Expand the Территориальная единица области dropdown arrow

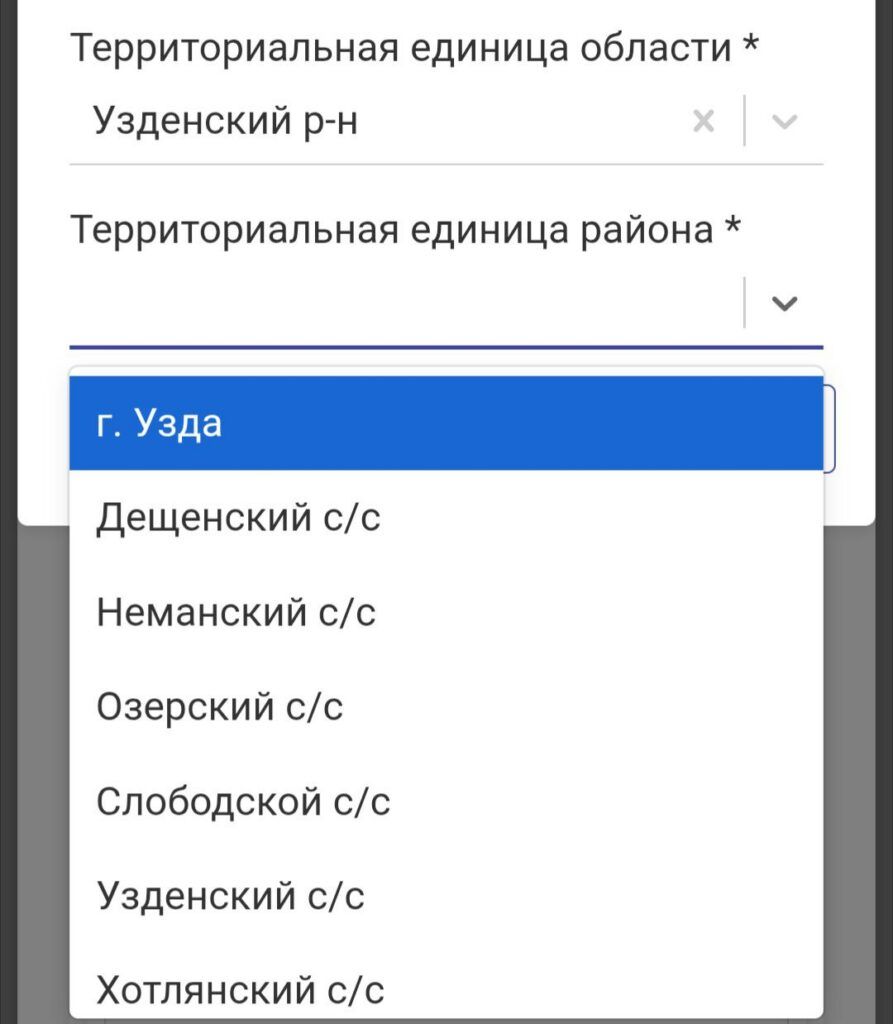coord(786,122)
